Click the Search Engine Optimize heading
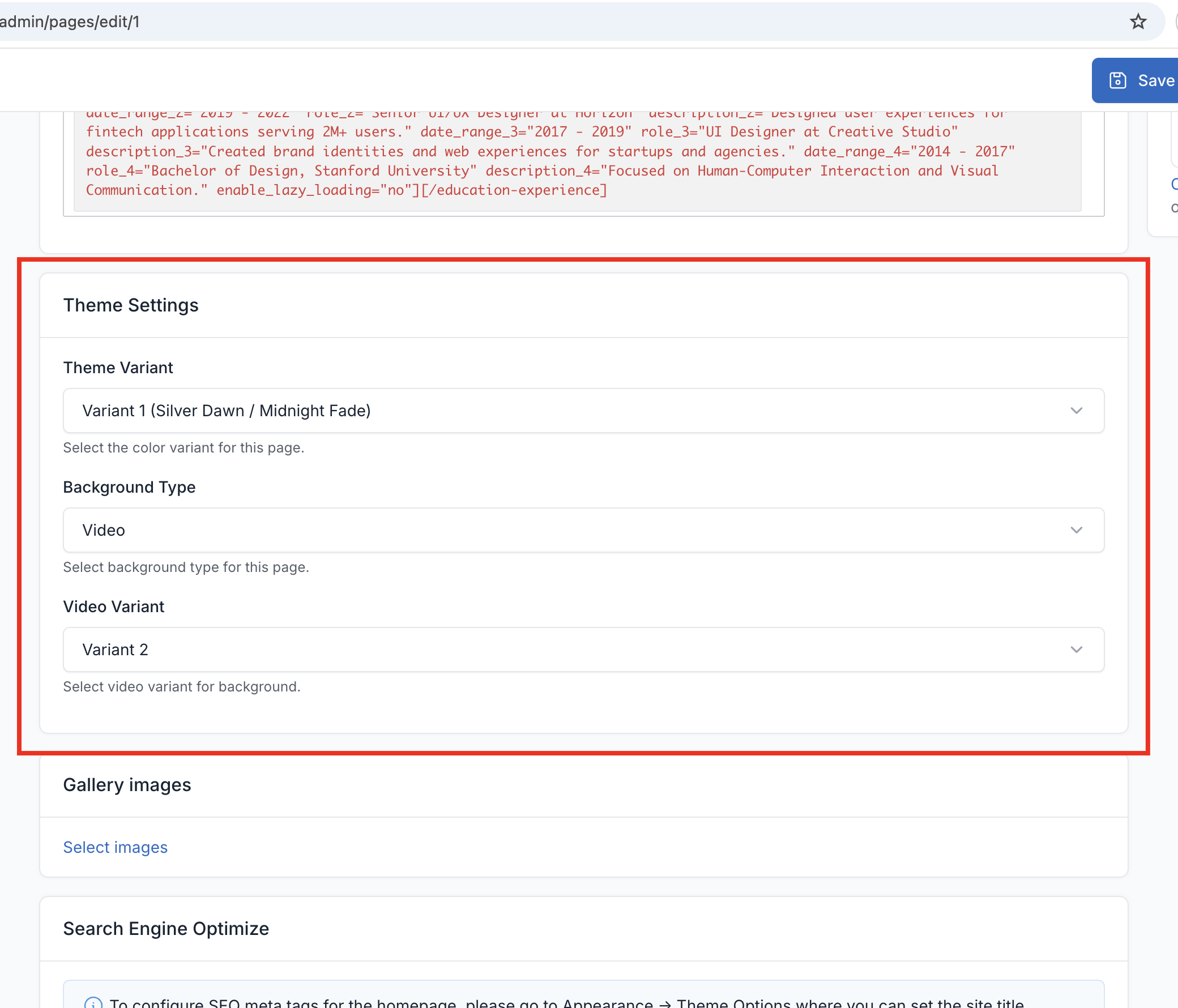 click(166, 928)
